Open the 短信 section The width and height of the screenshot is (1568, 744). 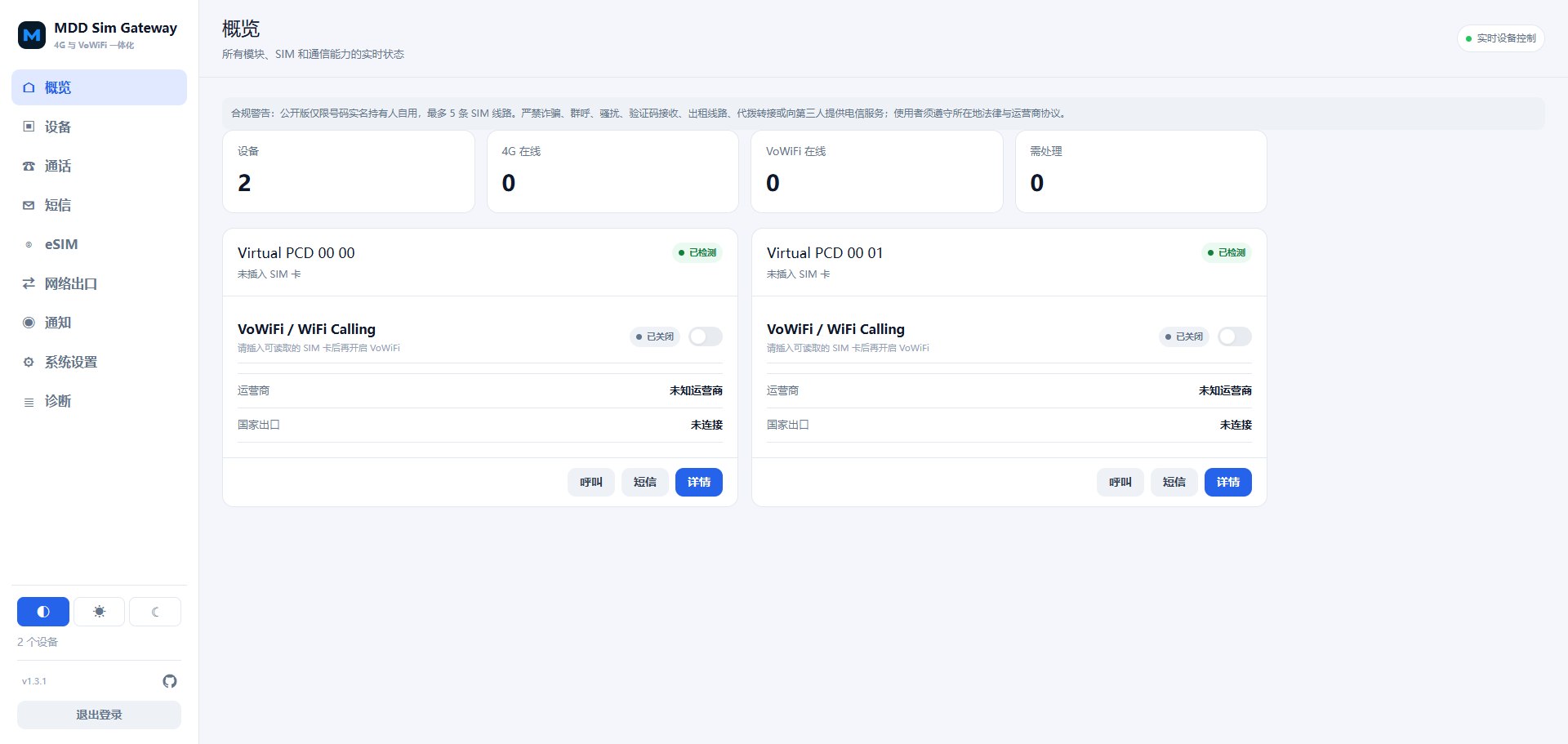pos(99,205)
